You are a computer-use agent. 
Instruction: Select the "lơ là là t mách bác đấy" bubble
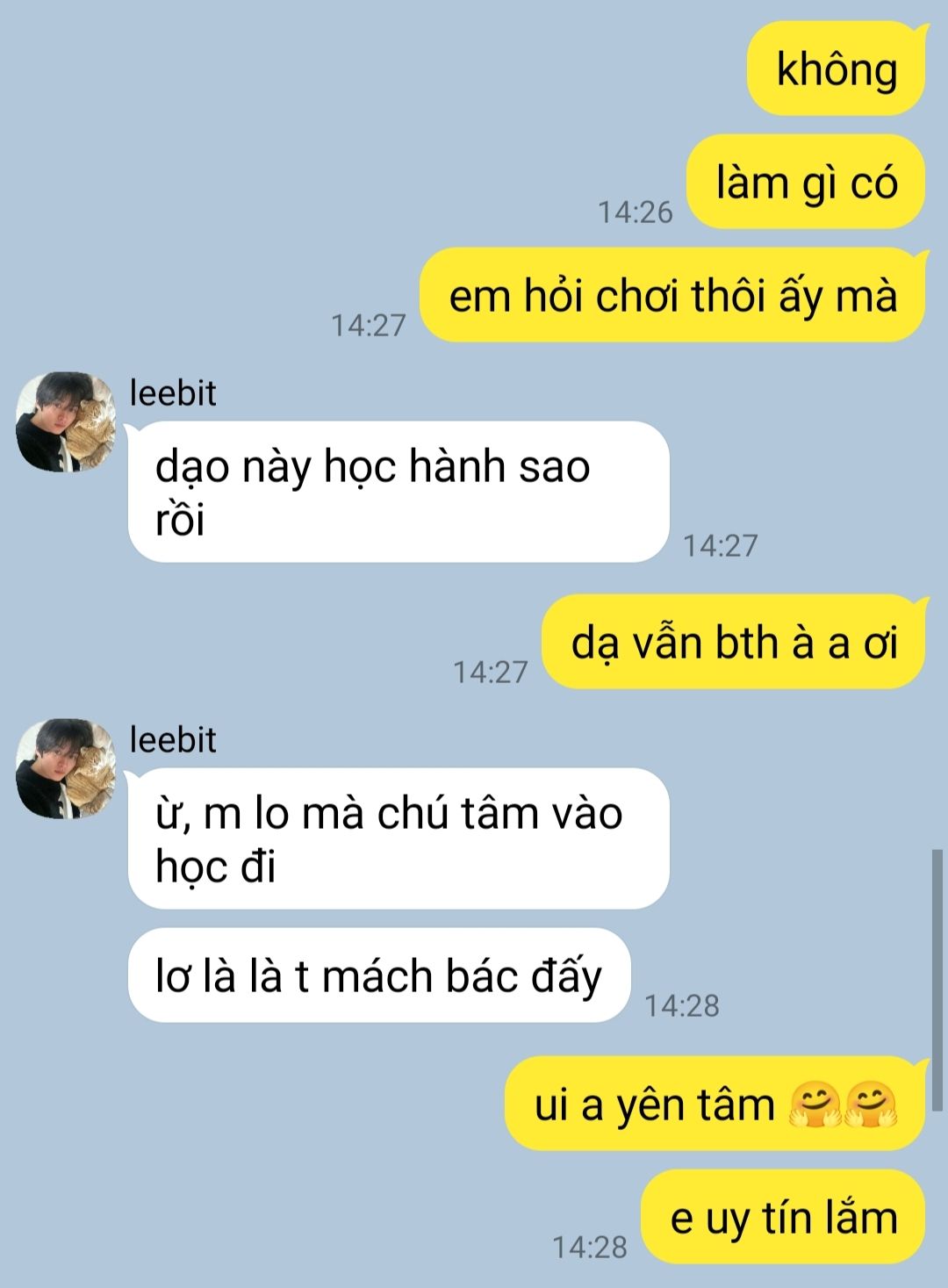[x=379, y=975]
